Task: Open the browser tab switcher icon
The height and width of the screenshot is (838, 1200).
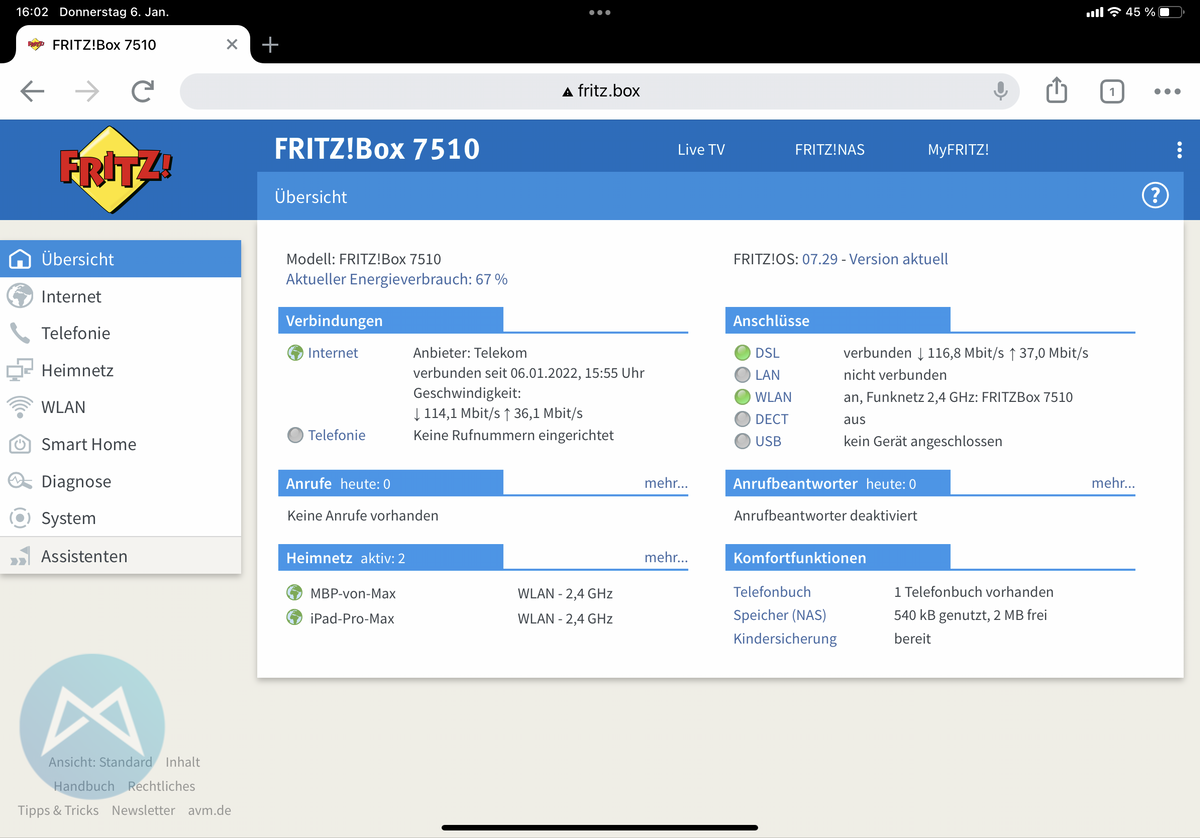Action: coord(1111,91)
